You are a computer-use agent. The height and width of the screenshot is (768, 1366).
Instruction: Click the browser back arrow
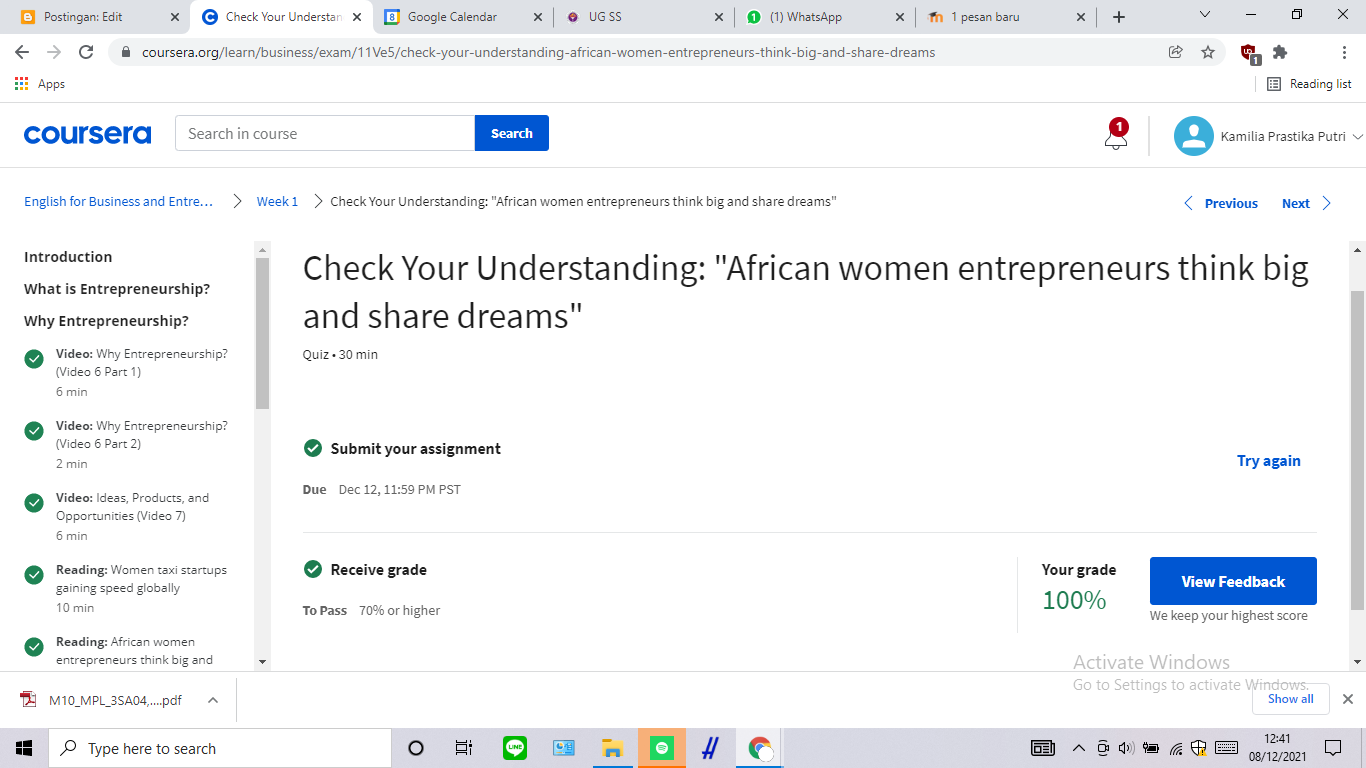point(22,52)
